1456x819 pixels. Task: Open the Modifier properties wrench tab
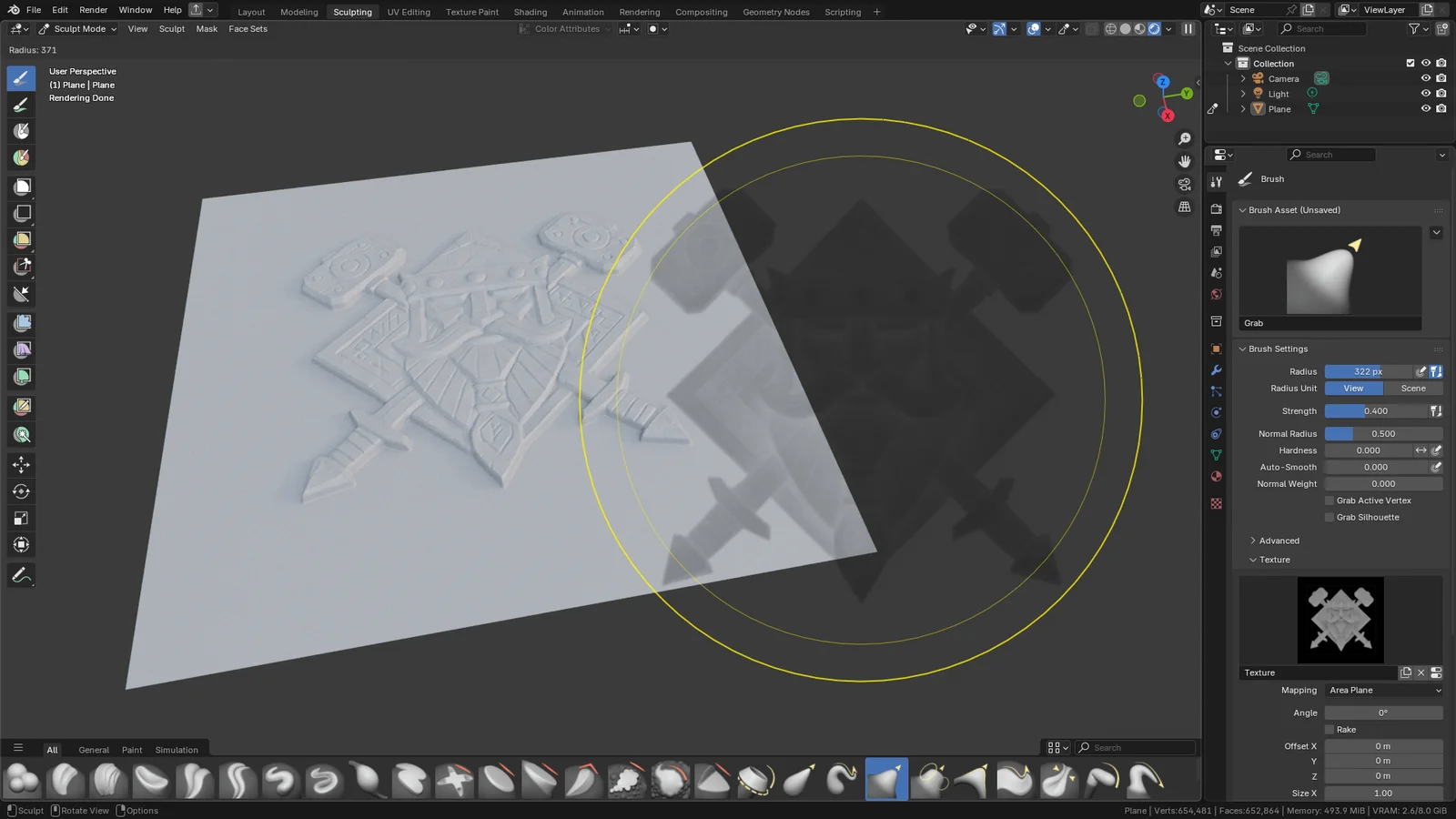(x=1217, y=370)
